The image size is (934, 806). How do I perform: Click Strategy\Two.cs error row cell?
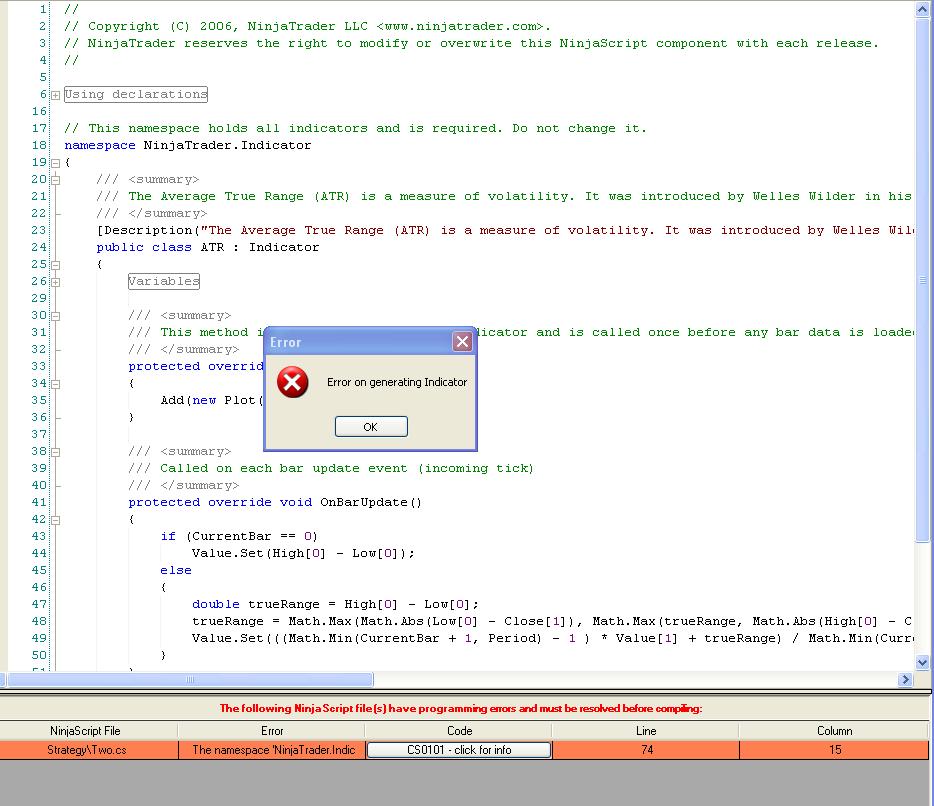tap(89, 750)
